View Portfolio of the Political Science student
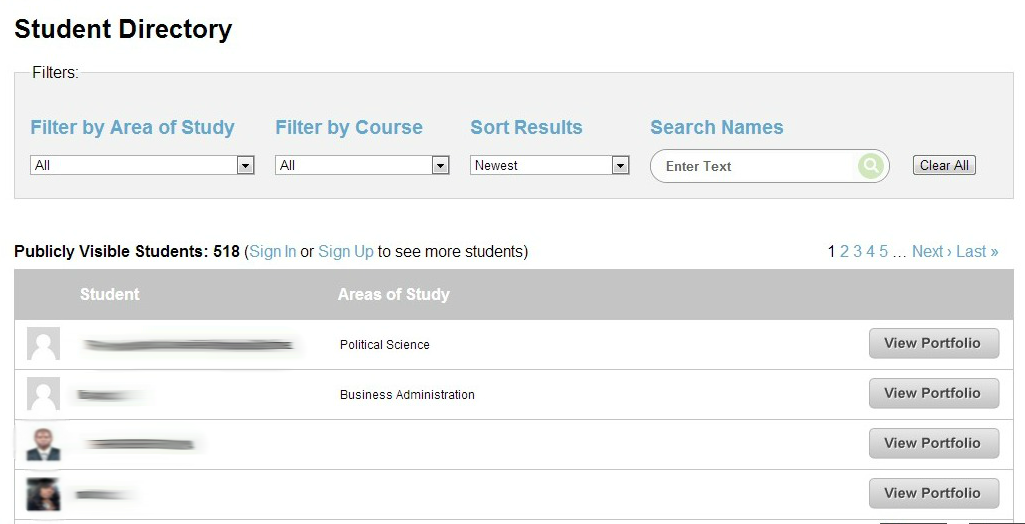The width and height of the screenshot is (1025, 524). point(933,343)
